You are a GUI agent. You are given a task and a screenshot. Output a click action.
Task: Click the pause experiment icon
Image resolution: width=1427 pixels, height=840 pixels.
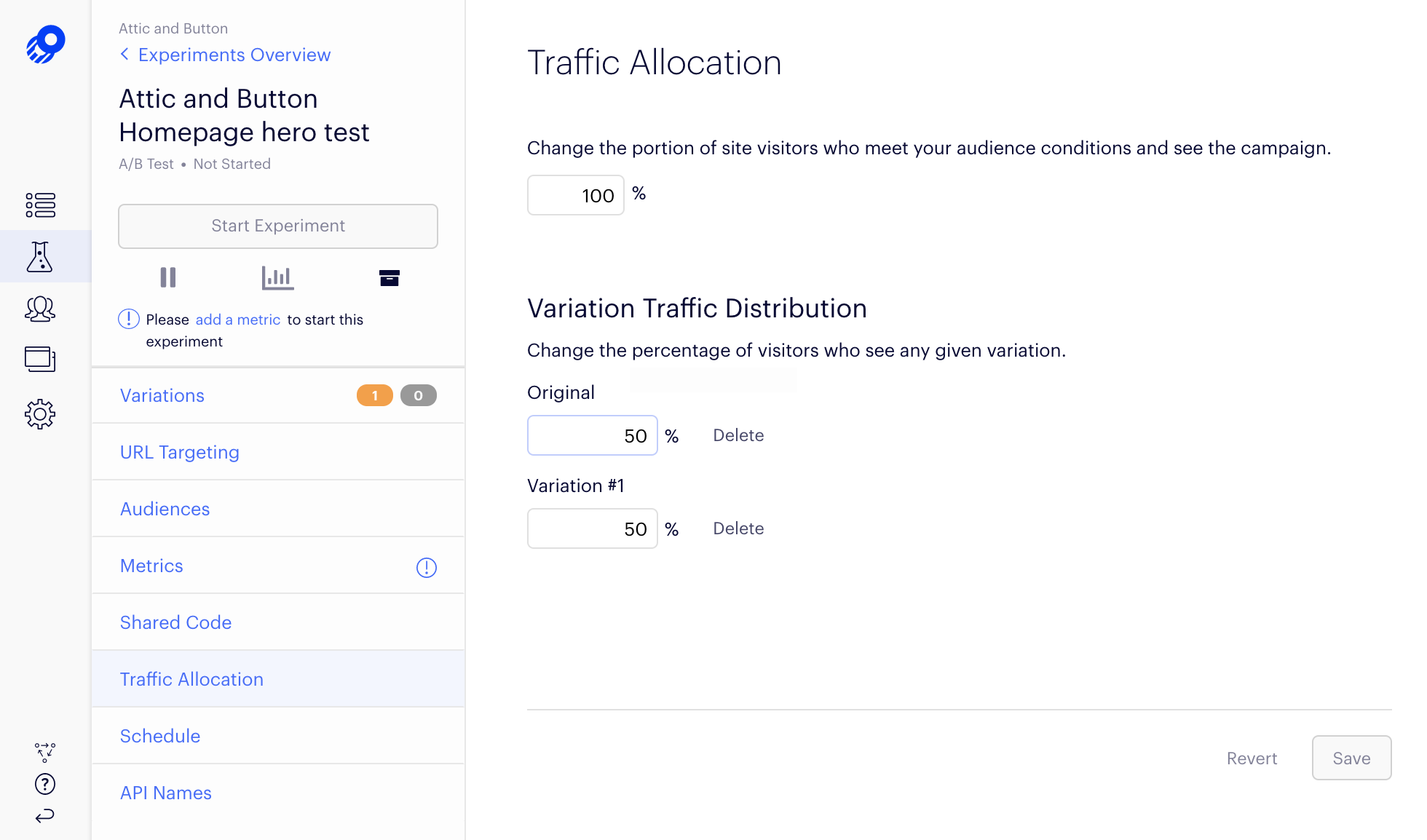(x=168, y=277)
